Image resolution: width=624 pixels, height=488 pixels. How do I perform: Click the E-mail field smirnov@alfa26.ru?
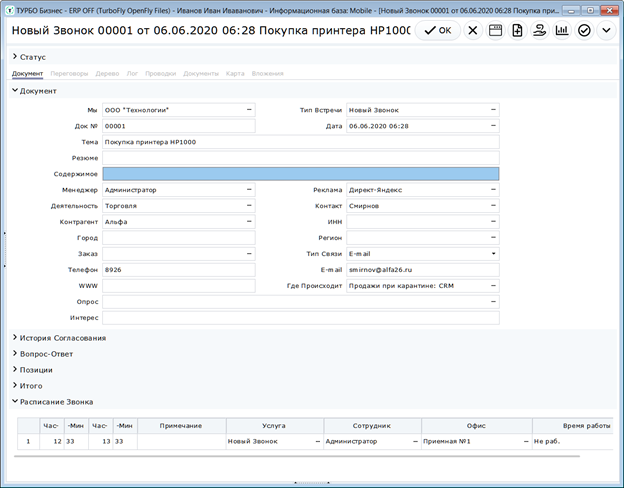pyautogui.click(x=423, y=270)
